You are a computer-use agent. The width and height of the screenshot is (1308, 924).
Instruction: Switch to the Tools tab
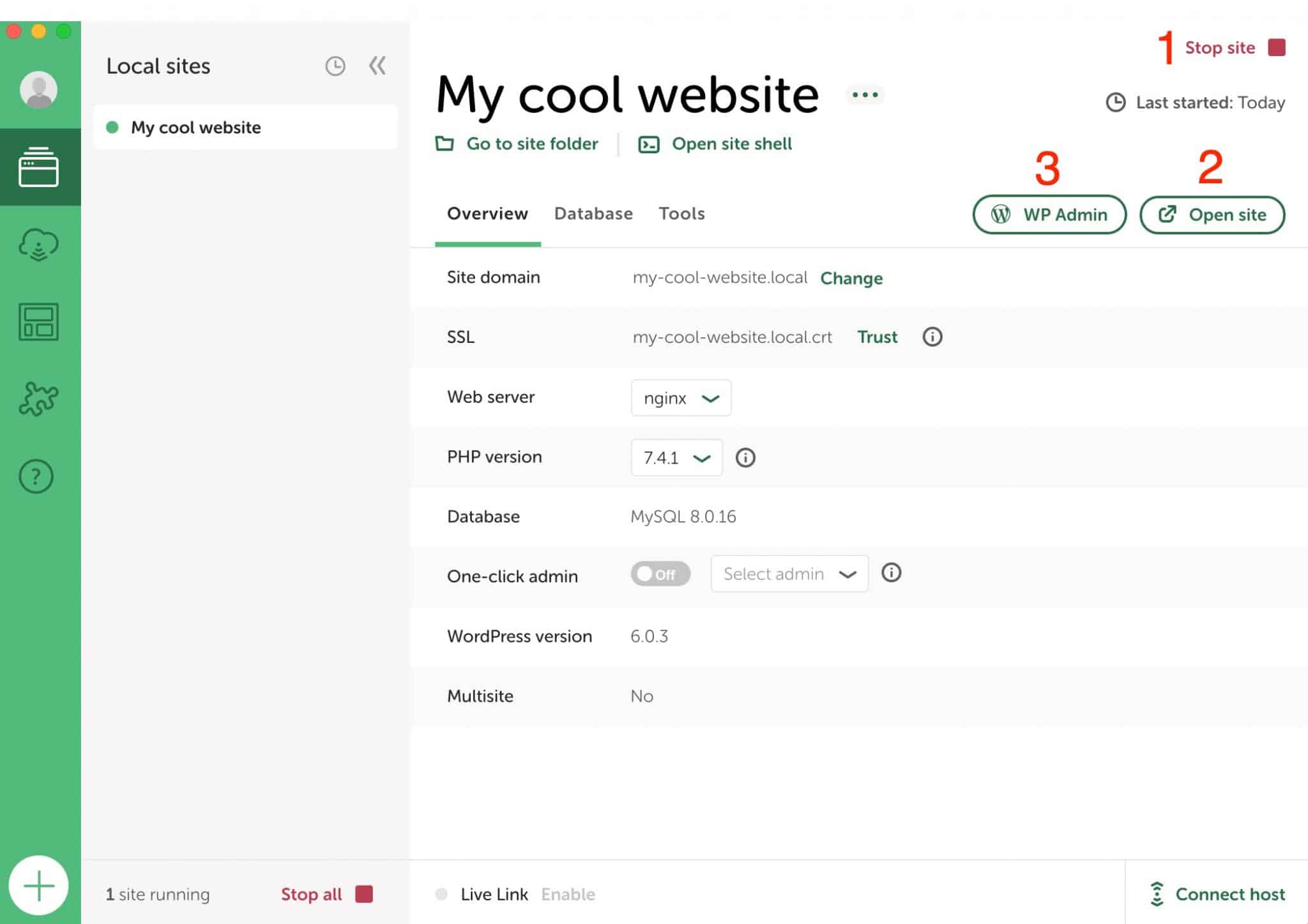tap(681, 213)
